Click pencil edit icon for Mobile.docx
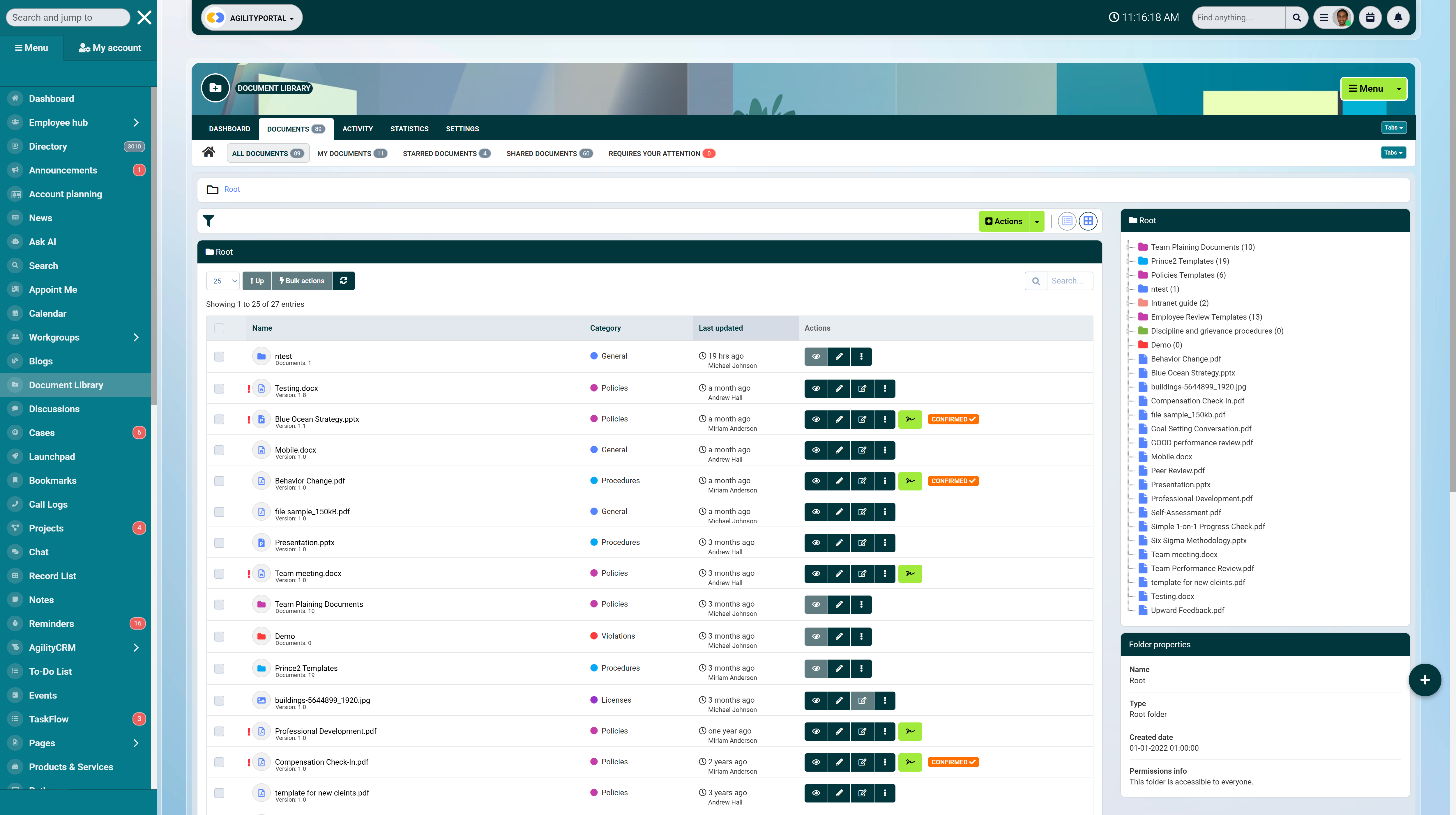 pos(839,450)
